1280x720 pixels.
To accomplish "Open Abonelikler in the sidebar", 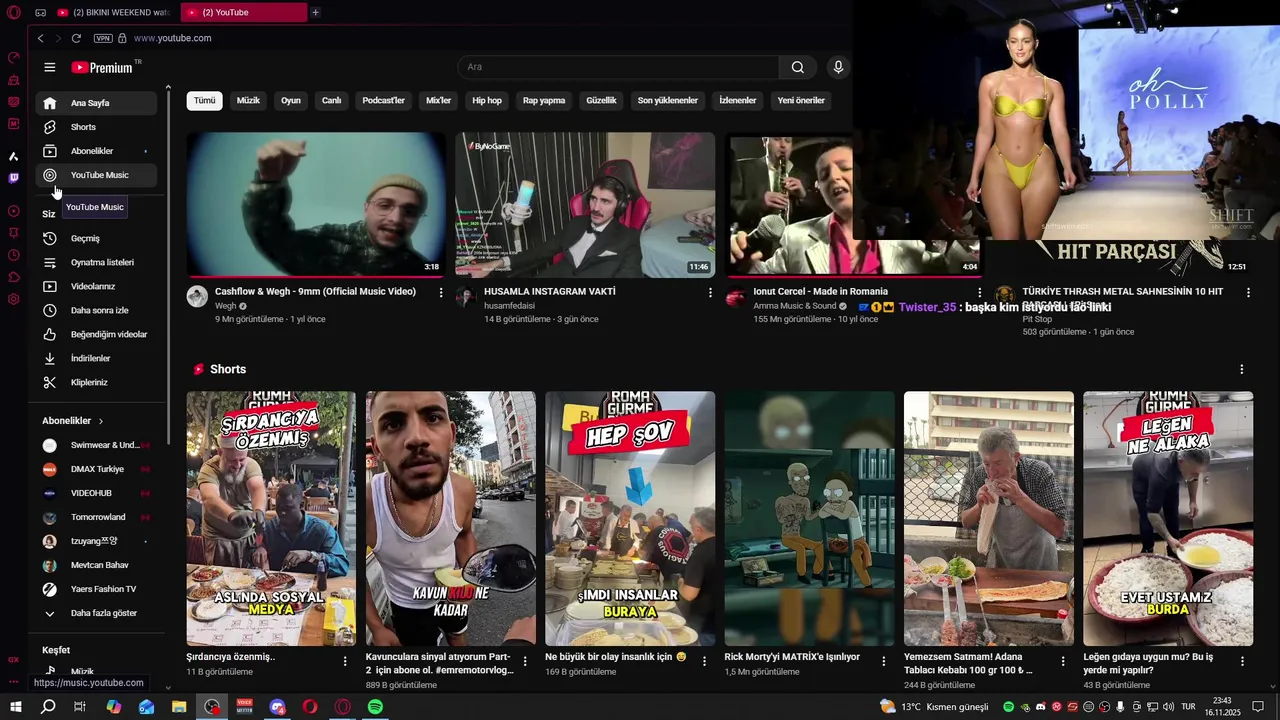I will coord(97,151).
